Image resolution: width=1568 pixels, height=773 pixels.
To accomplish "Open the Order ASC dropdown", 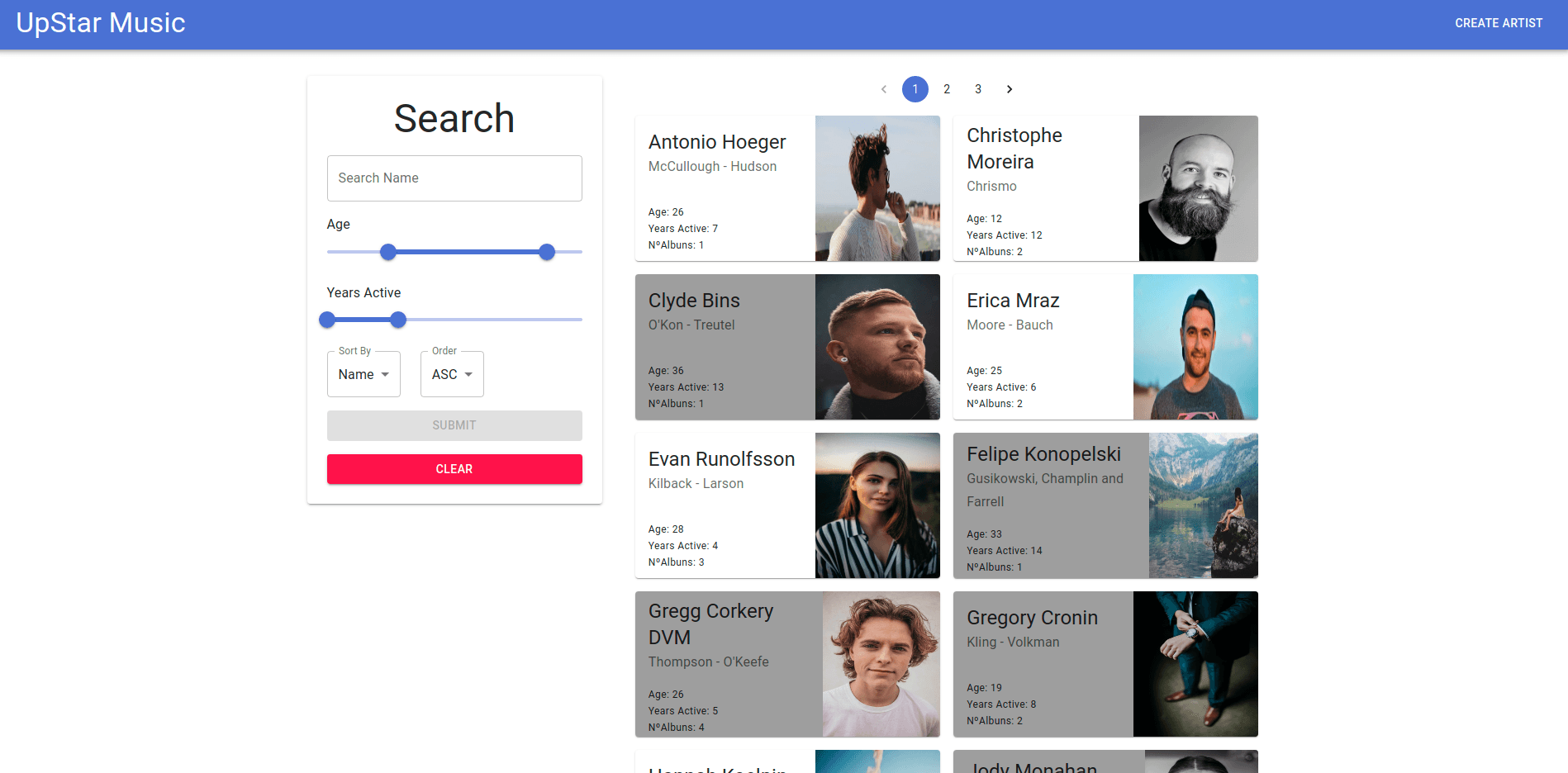I will pyautogui.click(x=452, y=374).
